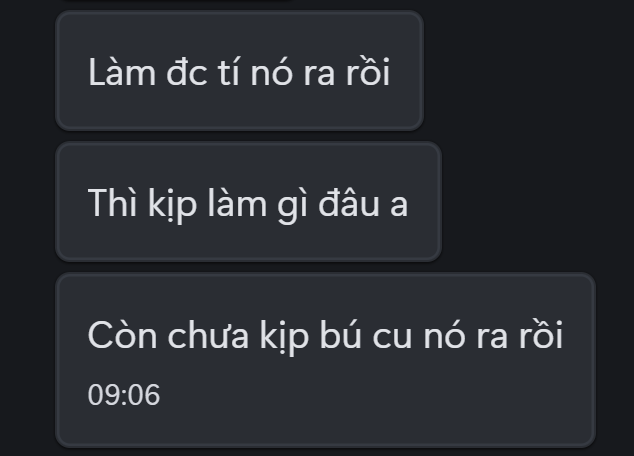The height and width of the screenshot is (456, 634).
Task: Click the word "Còn" in last message
Action: 123,335
